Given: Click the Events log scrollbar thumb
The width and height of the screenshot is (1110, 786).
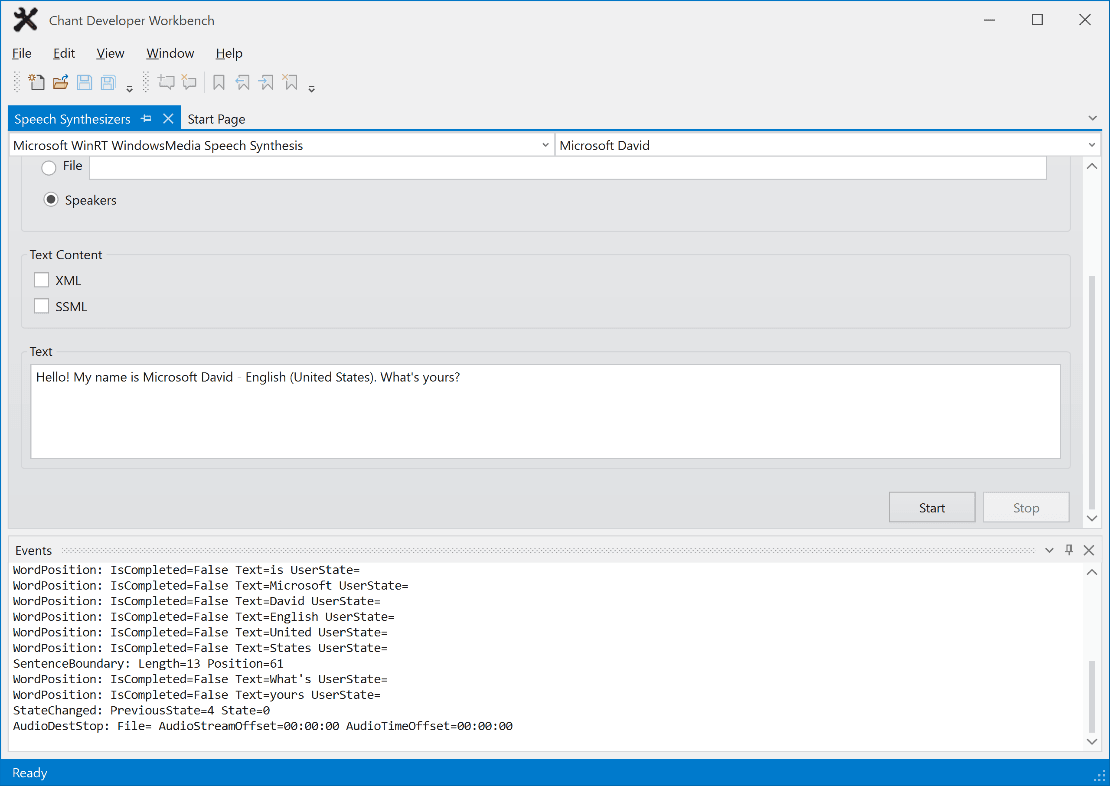Looking at the screenshot, I should [1092, 696].
